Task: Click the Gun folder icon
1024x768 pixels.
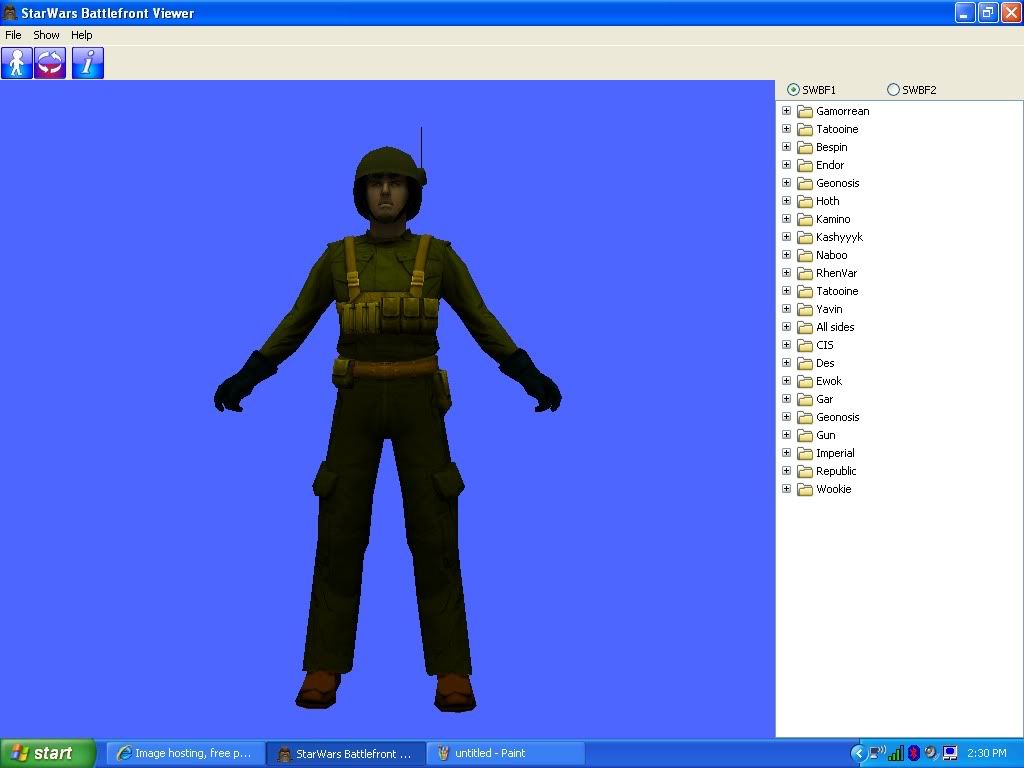Action: (x=805, y=435)
